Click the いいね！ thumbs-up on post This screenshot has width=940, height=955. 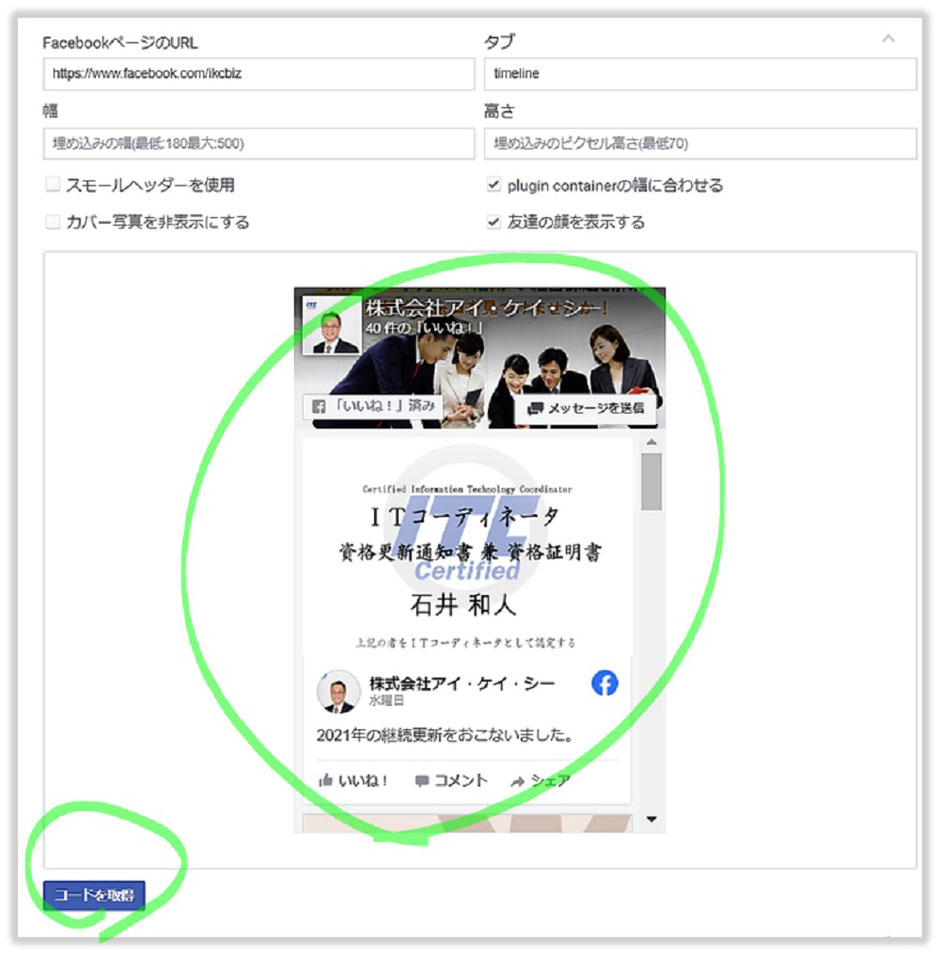[x=353, y=780]
